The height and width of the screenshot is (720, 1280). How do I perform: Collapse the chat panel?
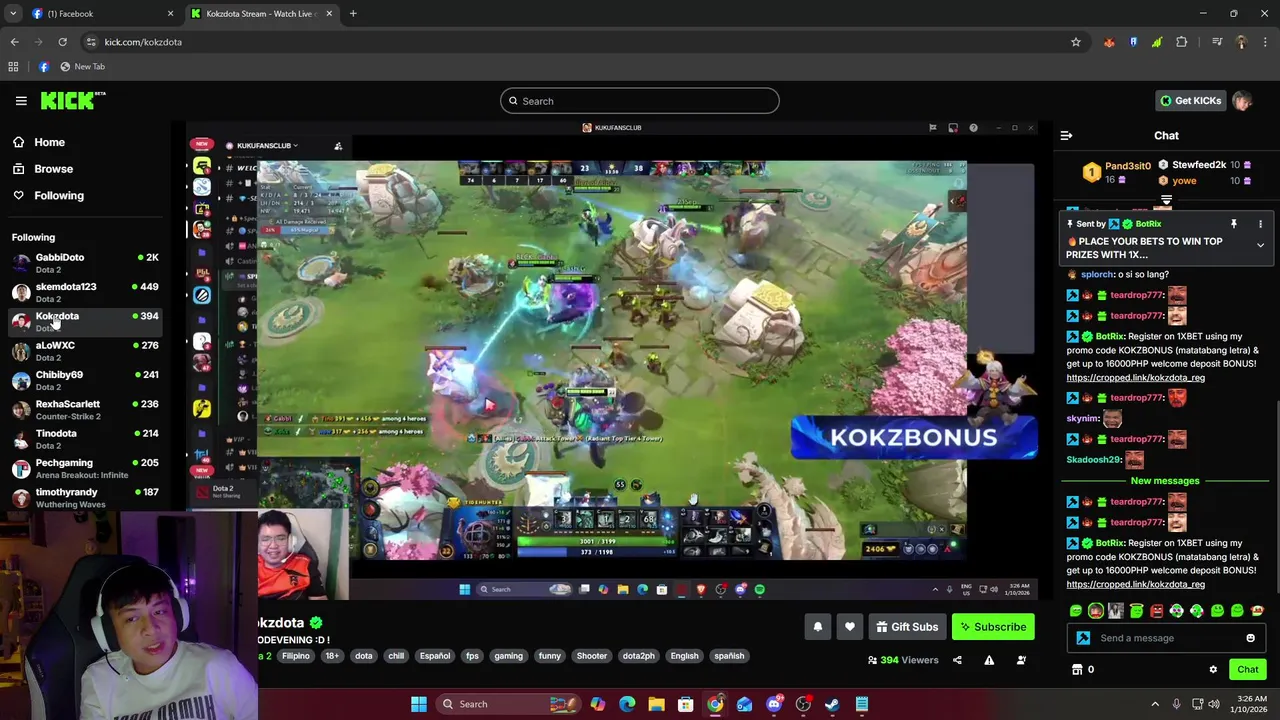[1066, 136]
